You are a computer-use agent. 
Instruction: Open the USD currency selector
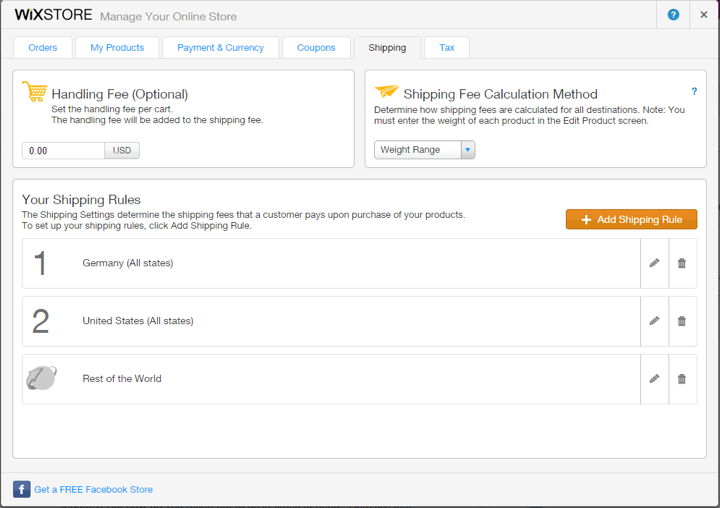122,151
